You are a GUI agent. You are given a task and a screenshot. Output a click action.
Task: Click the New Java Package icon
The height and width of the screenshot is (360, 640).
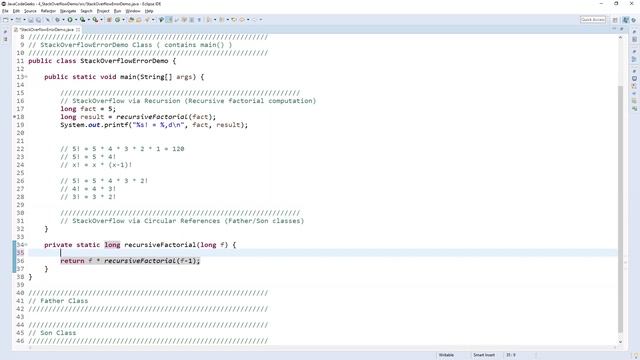click(109, 20)
